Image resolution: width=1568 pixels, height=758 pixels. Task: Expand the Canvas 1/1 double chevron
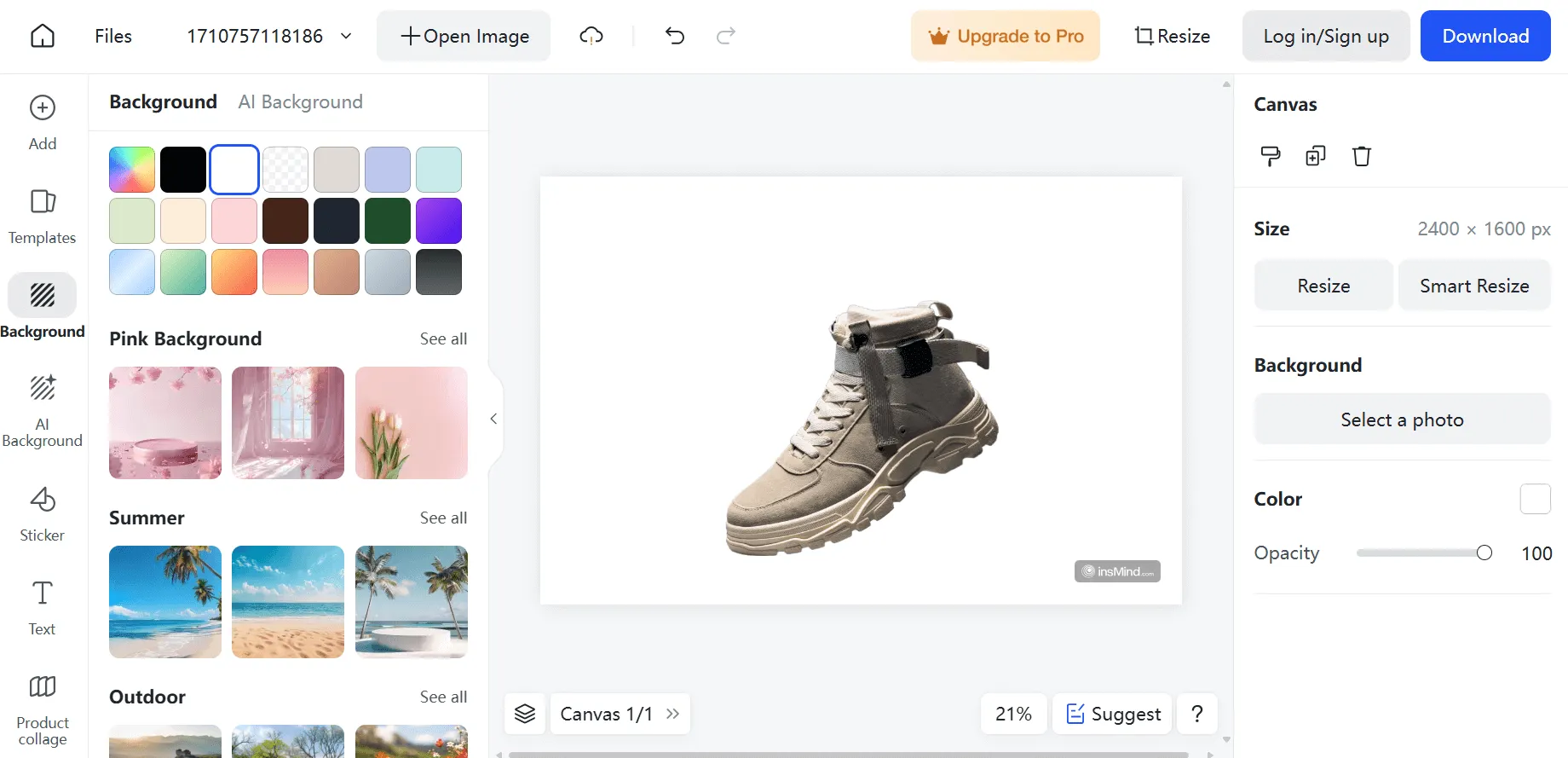[x=673, y=714]
